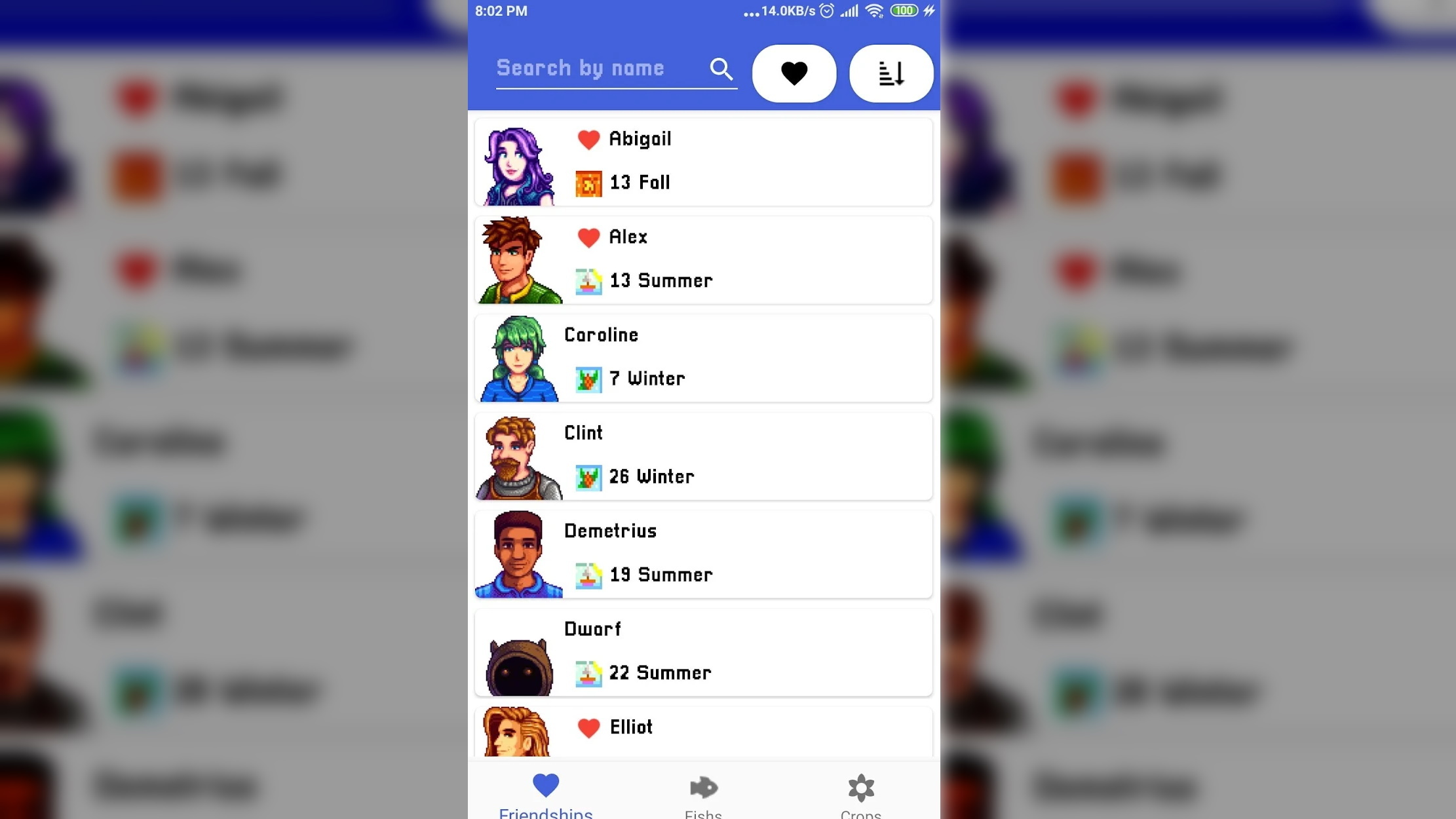The height and width of the screenshot is (819, 1456).
Task: Click the Fishs tab fish icon
Action: [x=703, y=786]
